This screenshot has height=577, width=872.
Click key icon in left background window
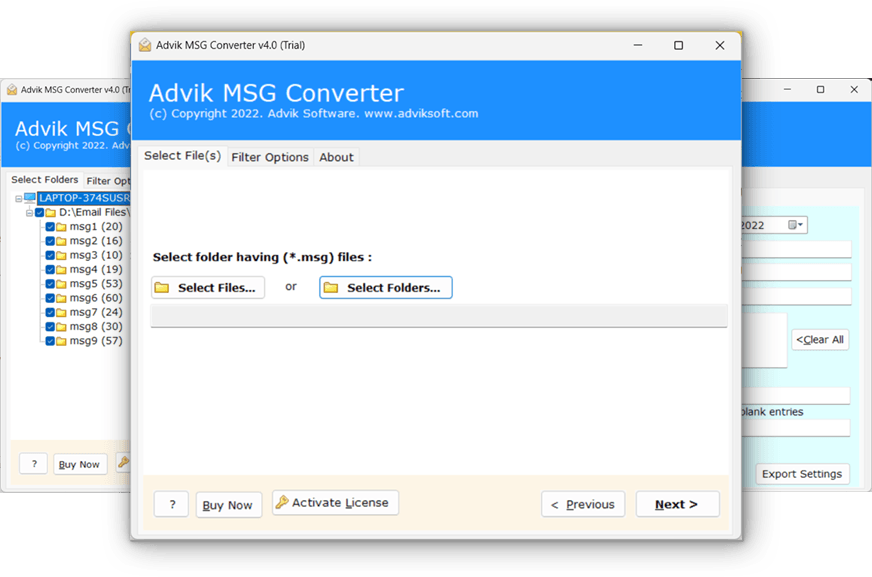123,461
